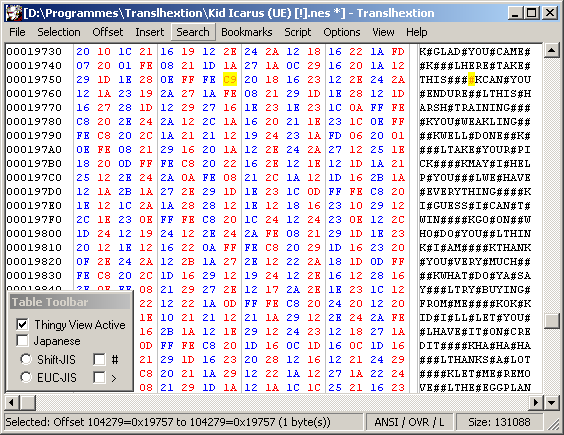Enable the Japanese checkbox
This screenshot has width=564, height=435.
point(22,340)
